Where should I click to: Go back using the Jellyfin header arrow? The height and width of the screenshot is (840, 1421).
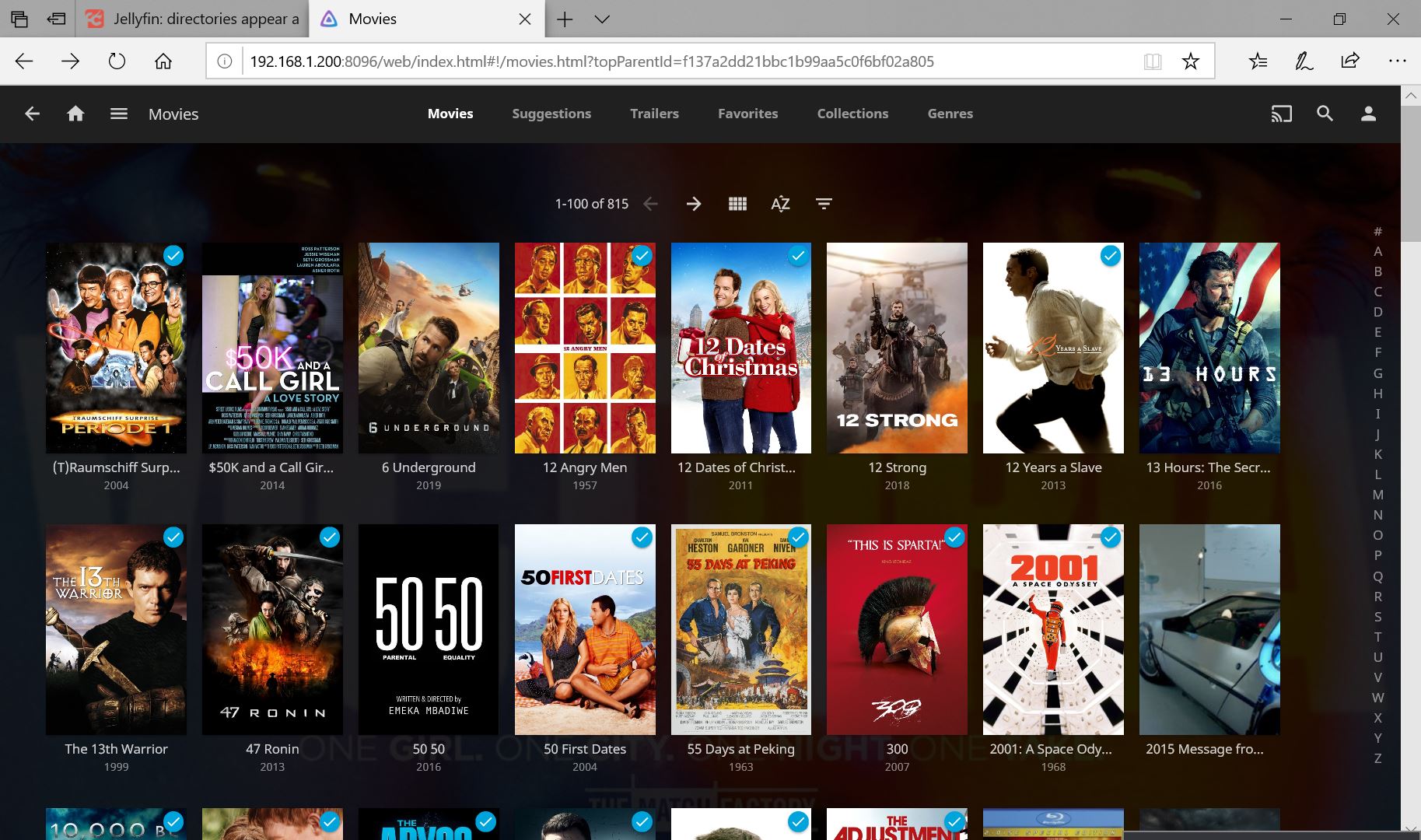[x=32, y=114]
